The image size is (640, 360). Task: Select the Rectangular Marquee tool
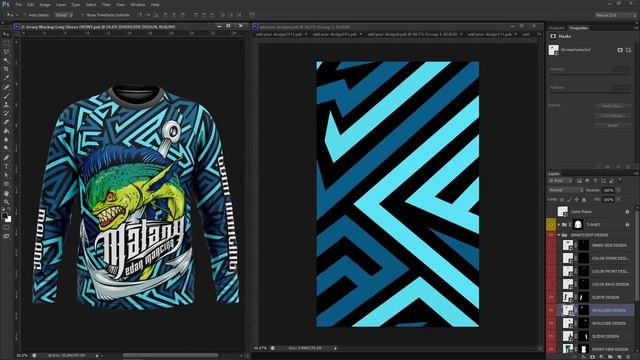pyautogui.click(x=6, y=43)
